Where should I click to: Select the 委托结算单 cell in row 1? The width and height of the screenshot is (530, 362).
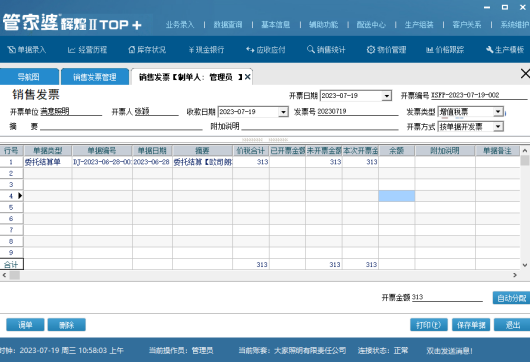[x=48, y=162]
